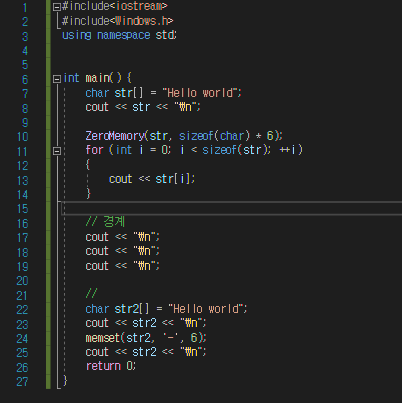Click 'cout' on line 18
Screen dimensions: 402x403
click(x=97, y=251)
